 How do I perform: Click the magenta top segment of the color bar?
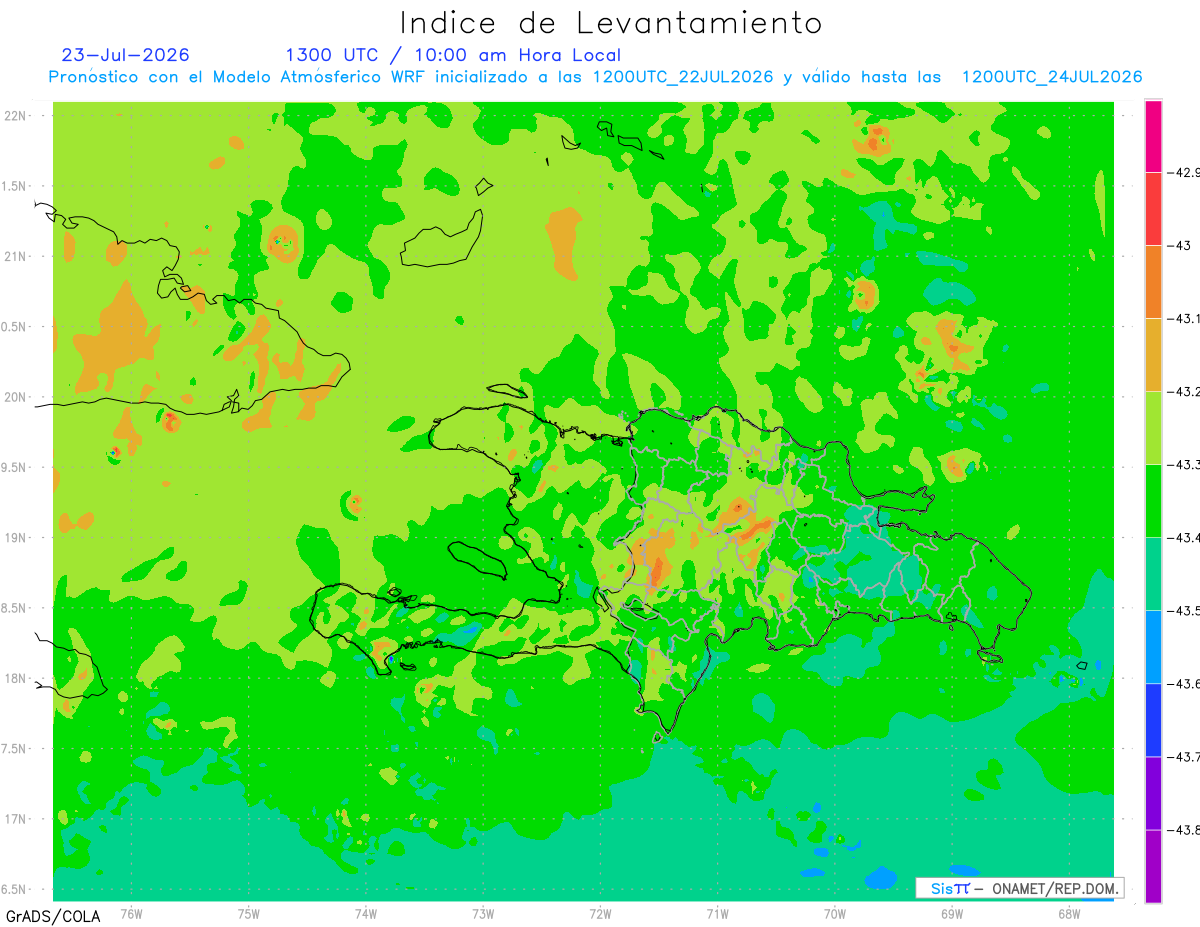[1153, 136]
